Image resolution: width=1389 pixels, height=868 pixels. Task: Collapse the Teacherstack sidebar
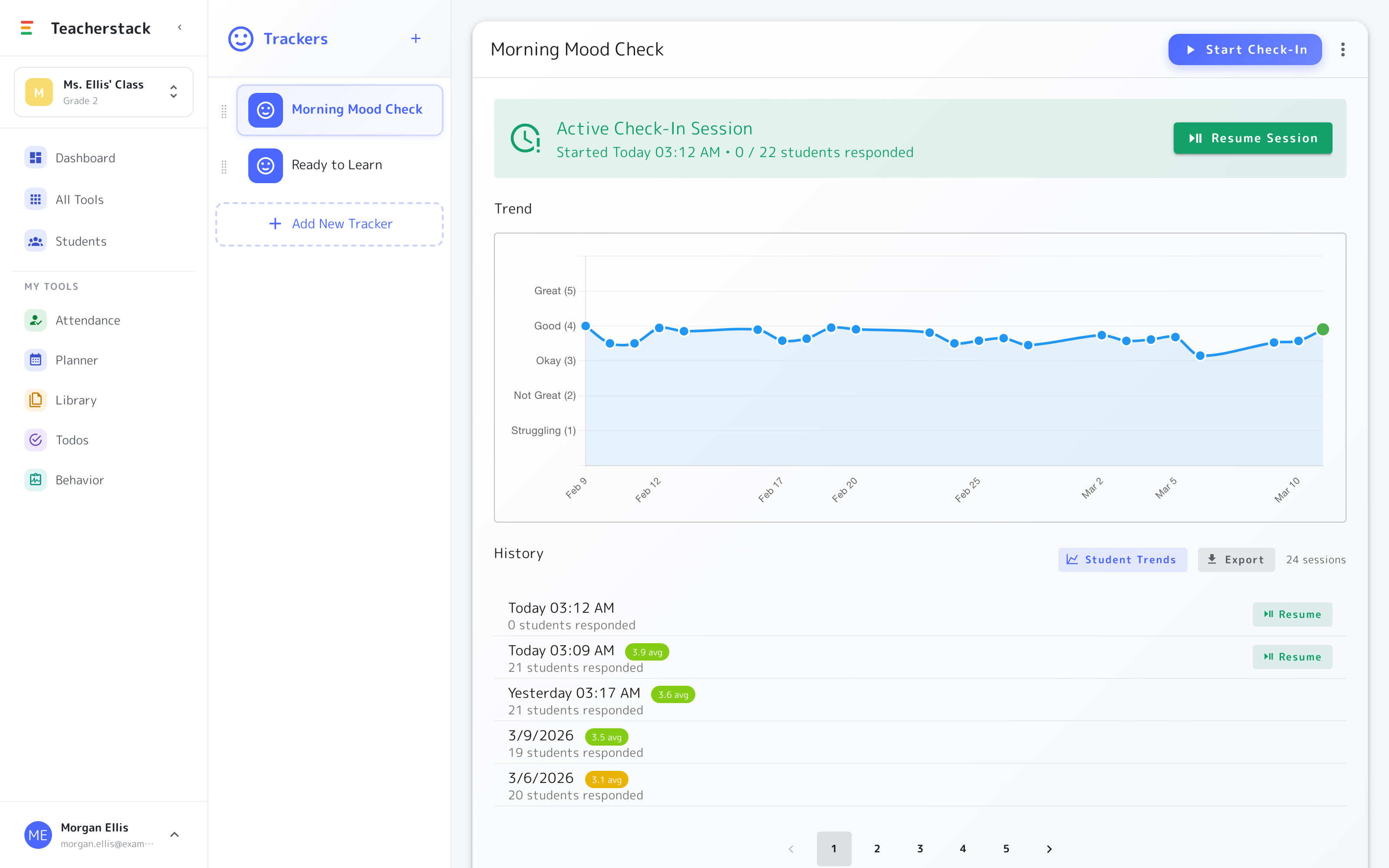click(180, 27)
